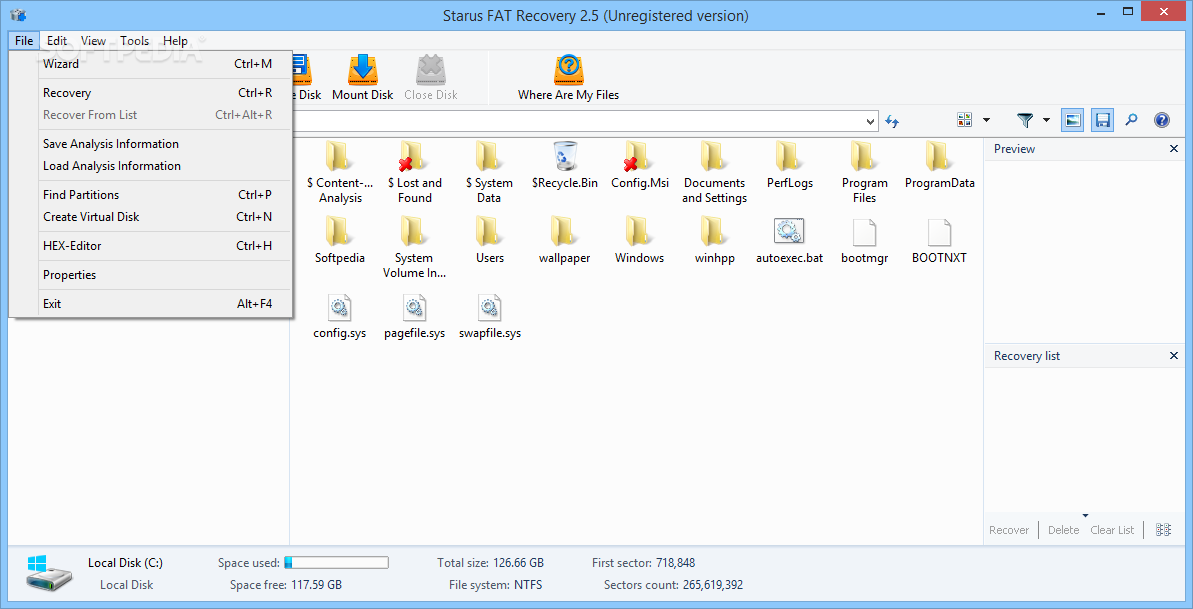Select the bootmgr file

(864, 240)
